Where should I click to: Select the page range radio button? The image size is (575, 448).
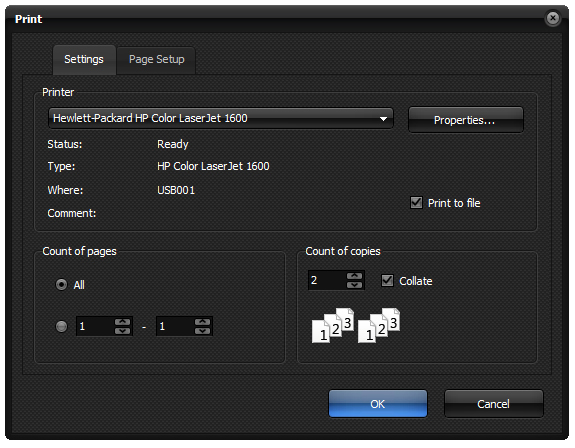(61, 326)
